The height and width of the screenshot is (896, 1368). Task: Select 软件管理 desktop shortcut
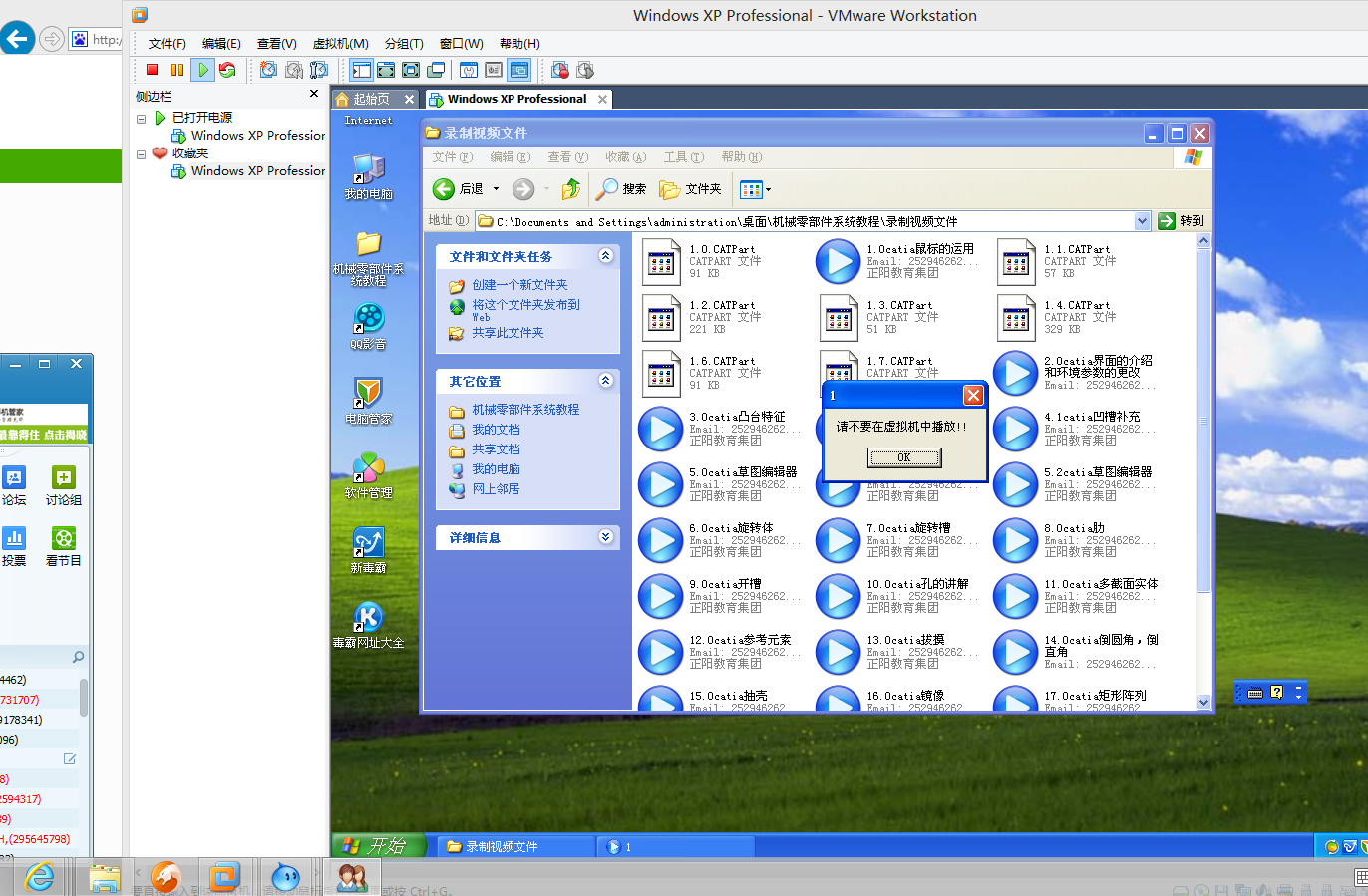coord(369,476)
